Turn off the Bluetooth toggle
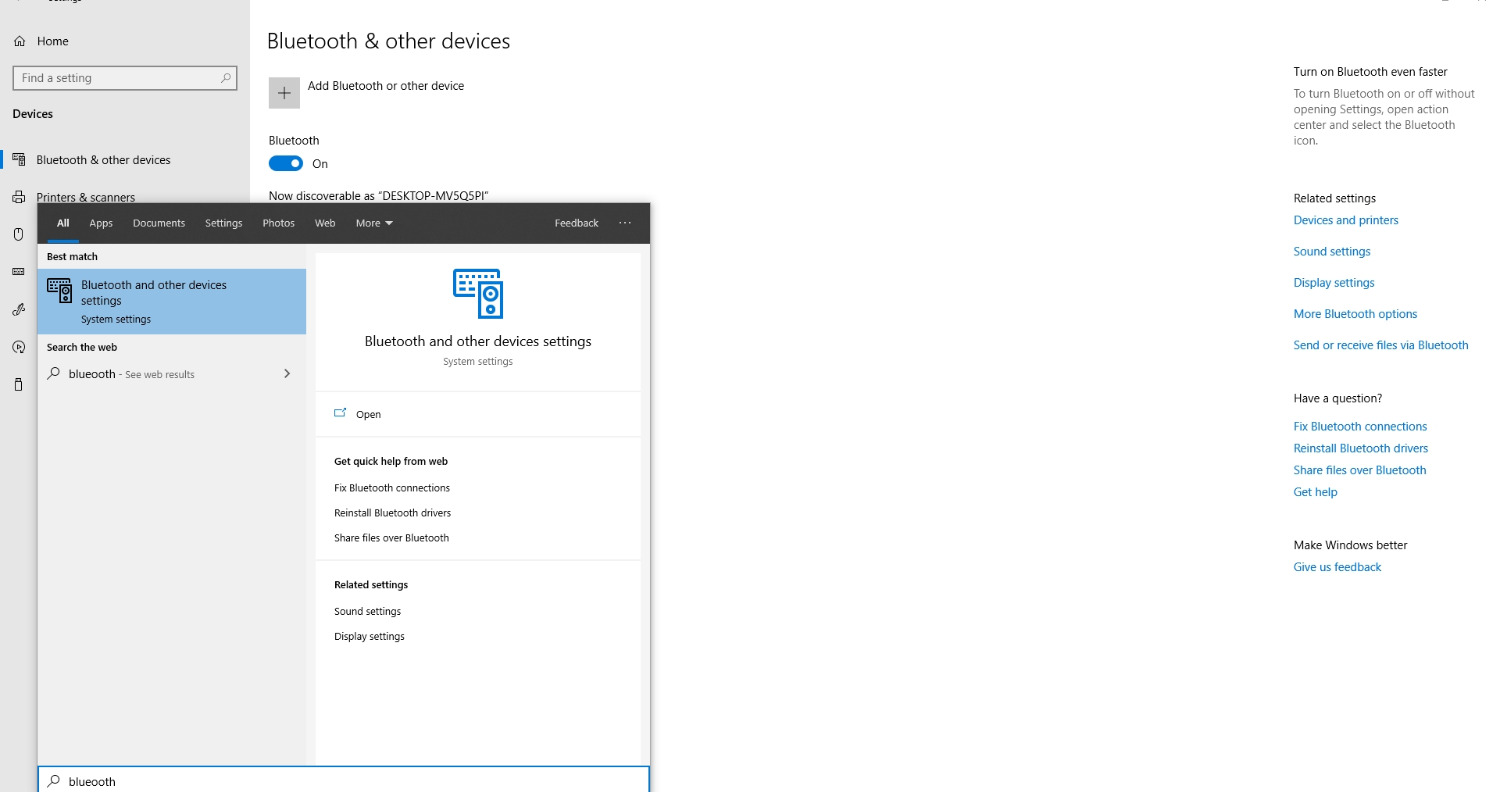 pos(285,163)
